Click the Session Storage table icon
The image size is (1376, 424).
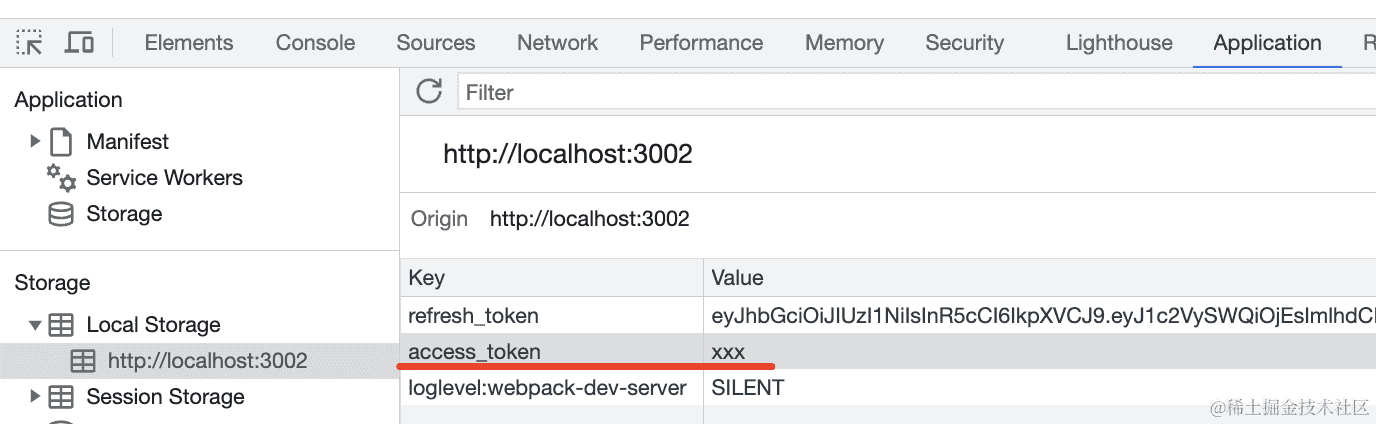point(62,397)
